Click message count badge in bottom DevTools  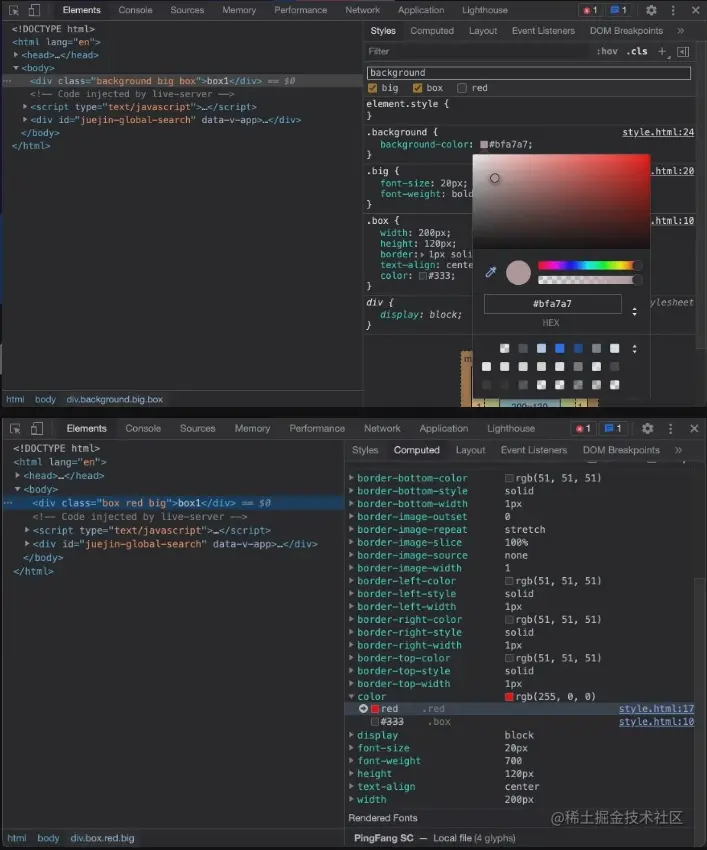click(613, 429)
